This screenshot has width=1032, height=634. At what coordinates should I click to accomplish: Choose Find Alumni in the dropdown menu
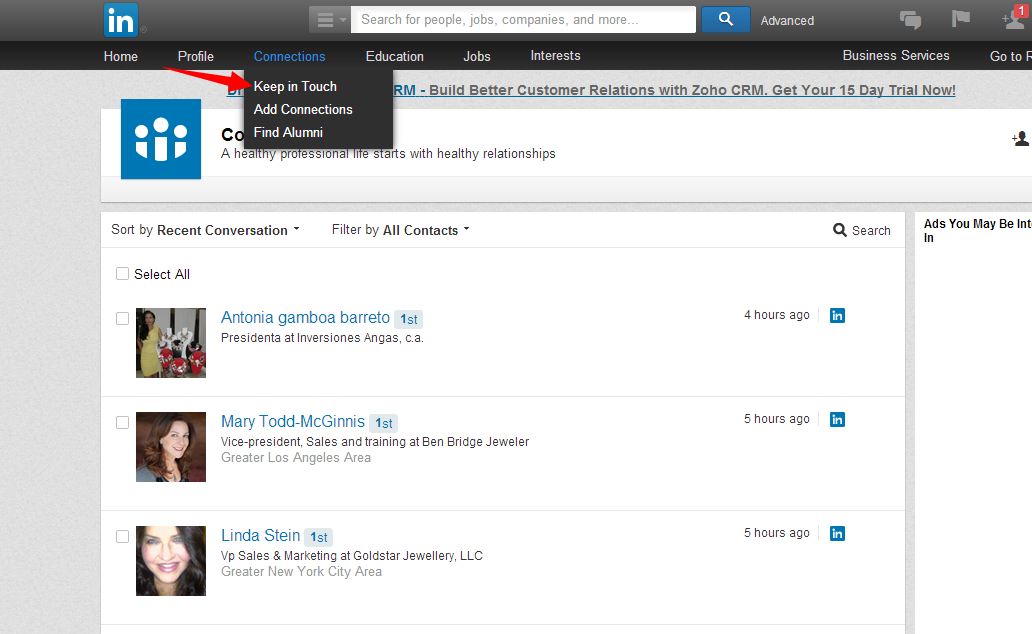(288, 133)
